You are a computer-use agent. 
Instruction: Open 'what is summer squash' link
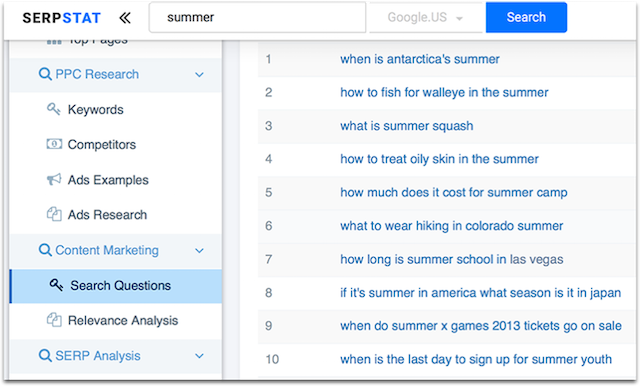coord(407,126)
